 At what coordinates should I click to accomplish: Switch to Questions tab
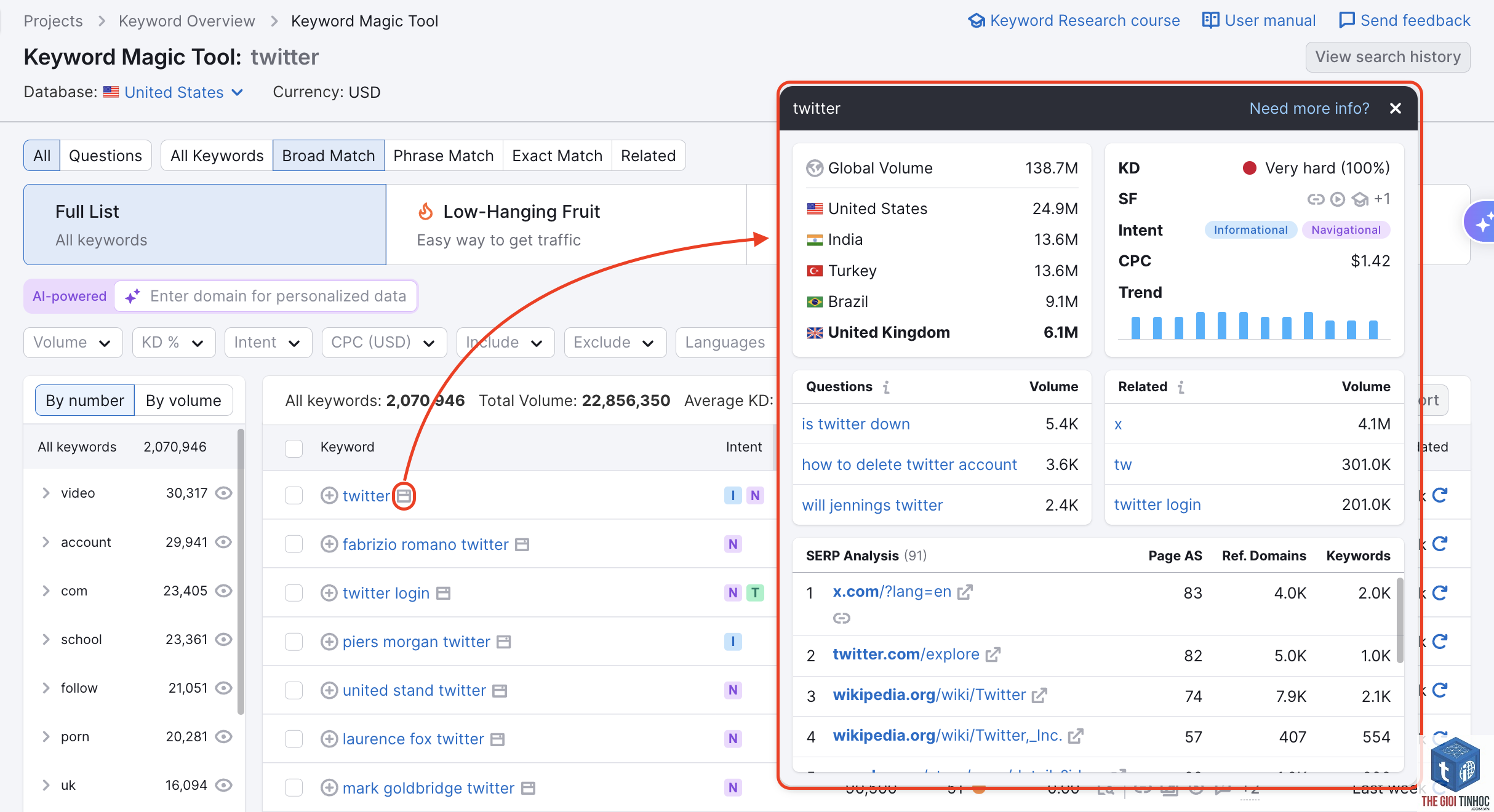pos(105,156)
